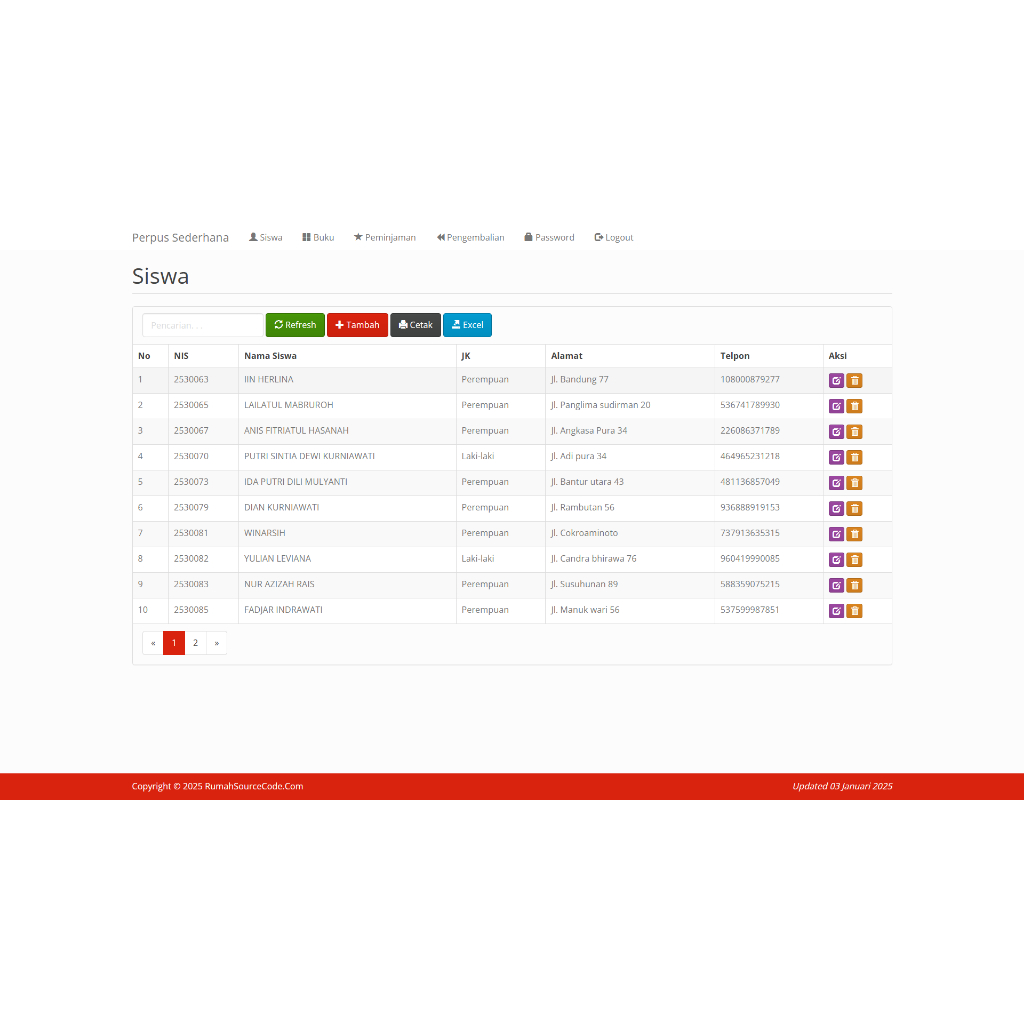The image size is (1024, 1024).
Task: Click Logout in the navbar
Action: (x=614, y=238)
